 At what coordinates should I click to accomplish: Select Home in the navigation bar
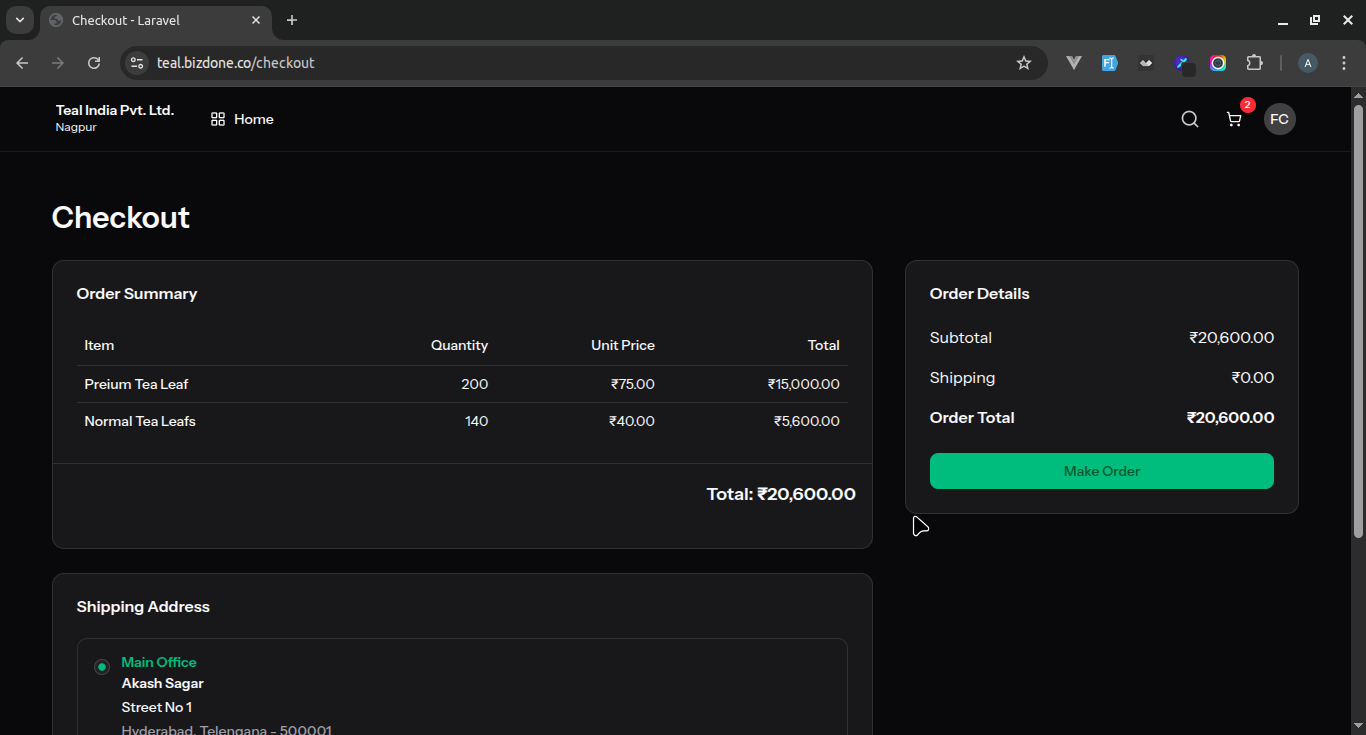pyautogui.click(x=254, y=119)
